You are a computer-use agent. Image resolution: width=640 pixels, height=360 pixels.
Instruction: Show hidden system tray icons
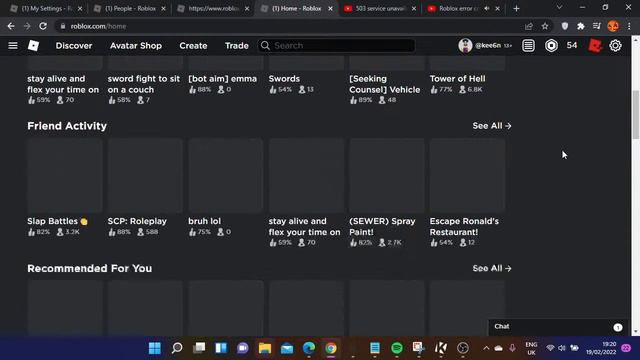(x=486, y=348)
